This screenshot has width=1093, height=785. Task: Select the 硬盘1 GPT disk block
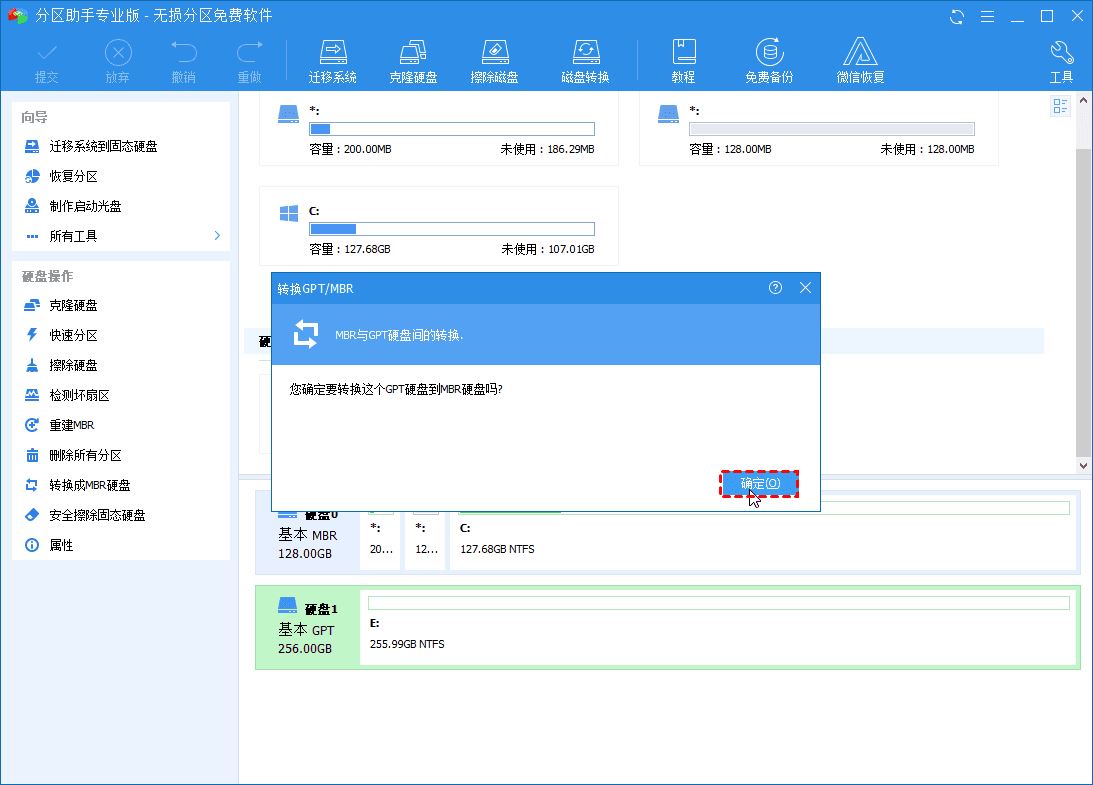(x=307, y=628)
